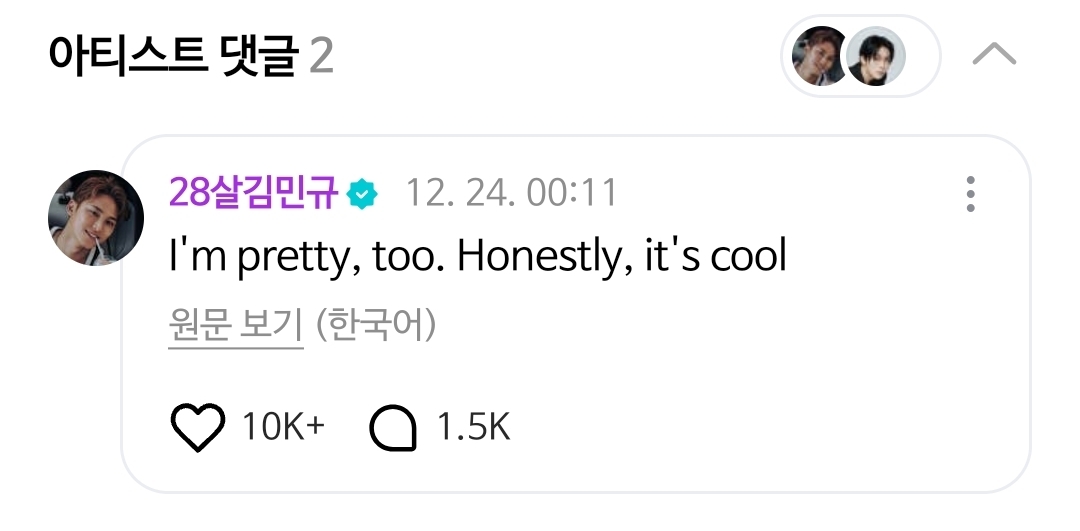1080x531 pixels.
Task: Open the 28살김민규 username profile
Action: pyautogui.click(x=254, y=193)
